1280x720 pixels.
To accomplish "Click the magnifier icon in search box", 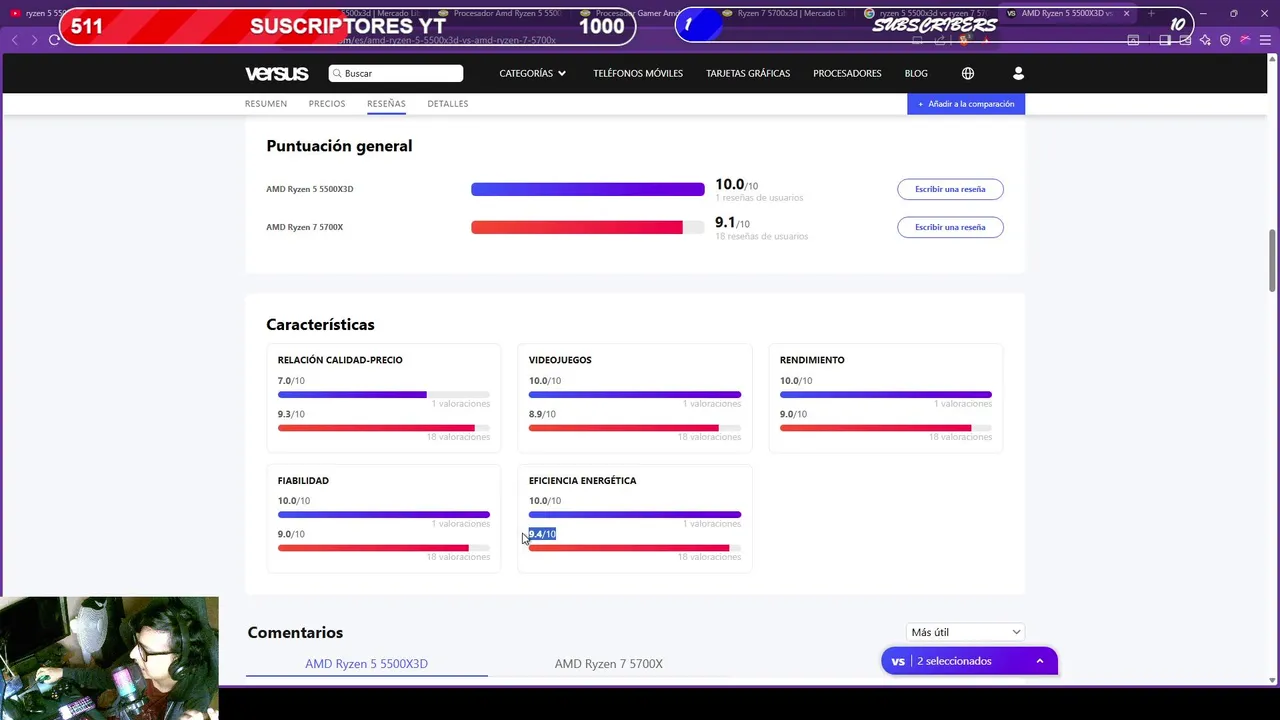I will click(337, 73).
